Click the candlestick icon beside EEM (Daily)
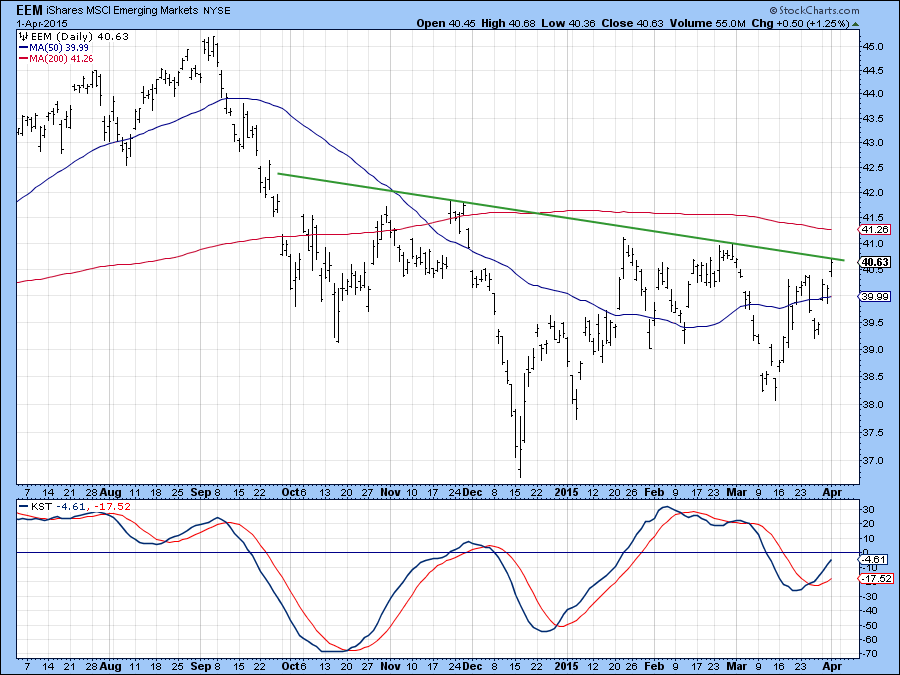 coord(24,36)
